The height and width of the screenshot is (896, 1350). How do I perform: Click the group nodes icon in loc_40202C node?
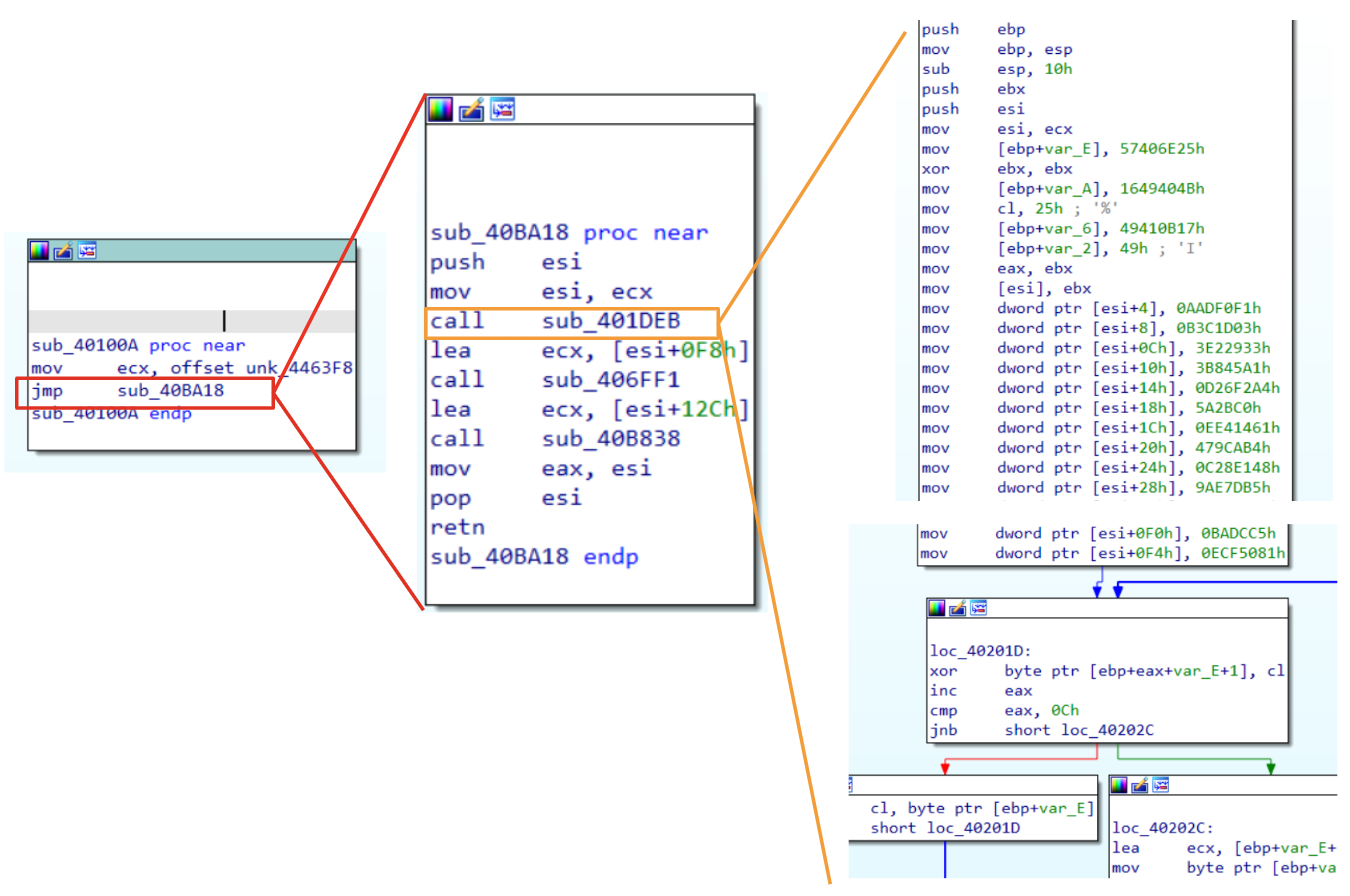click(x=1160, y=784)
